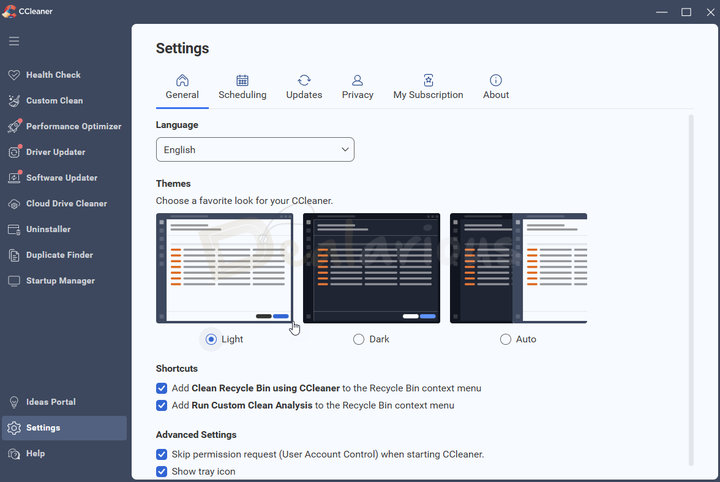Open the Privacy tab label

tap(358, 95)
